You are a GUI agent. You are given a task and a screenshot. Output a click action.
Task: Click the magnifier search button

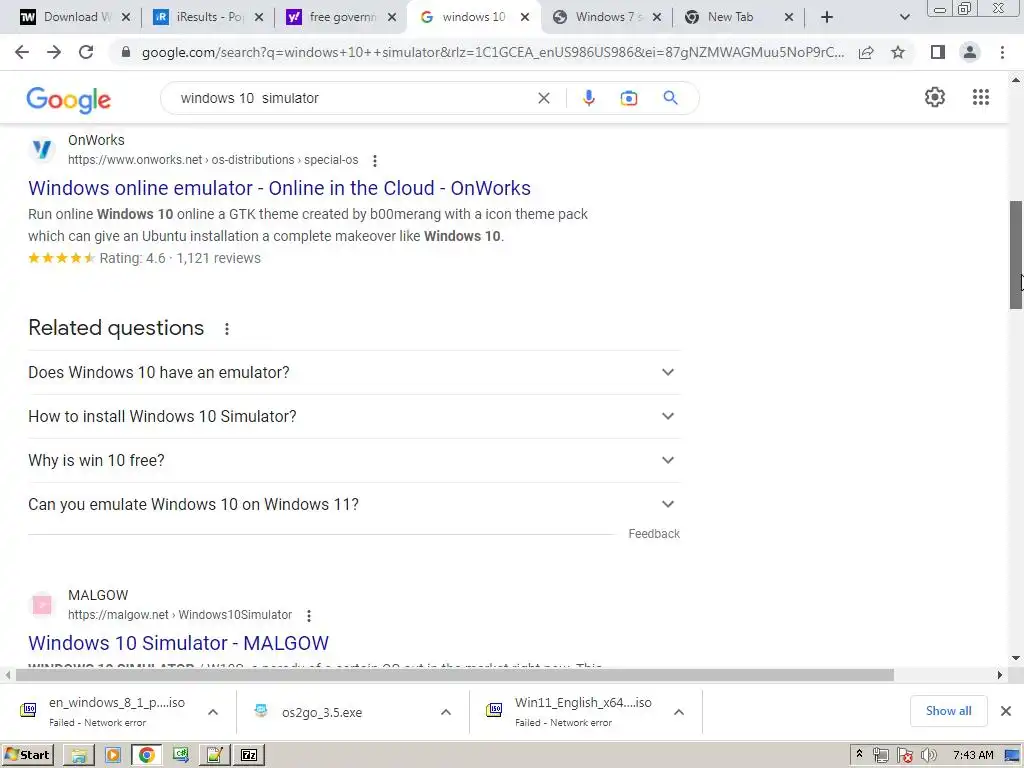(670, 98)
